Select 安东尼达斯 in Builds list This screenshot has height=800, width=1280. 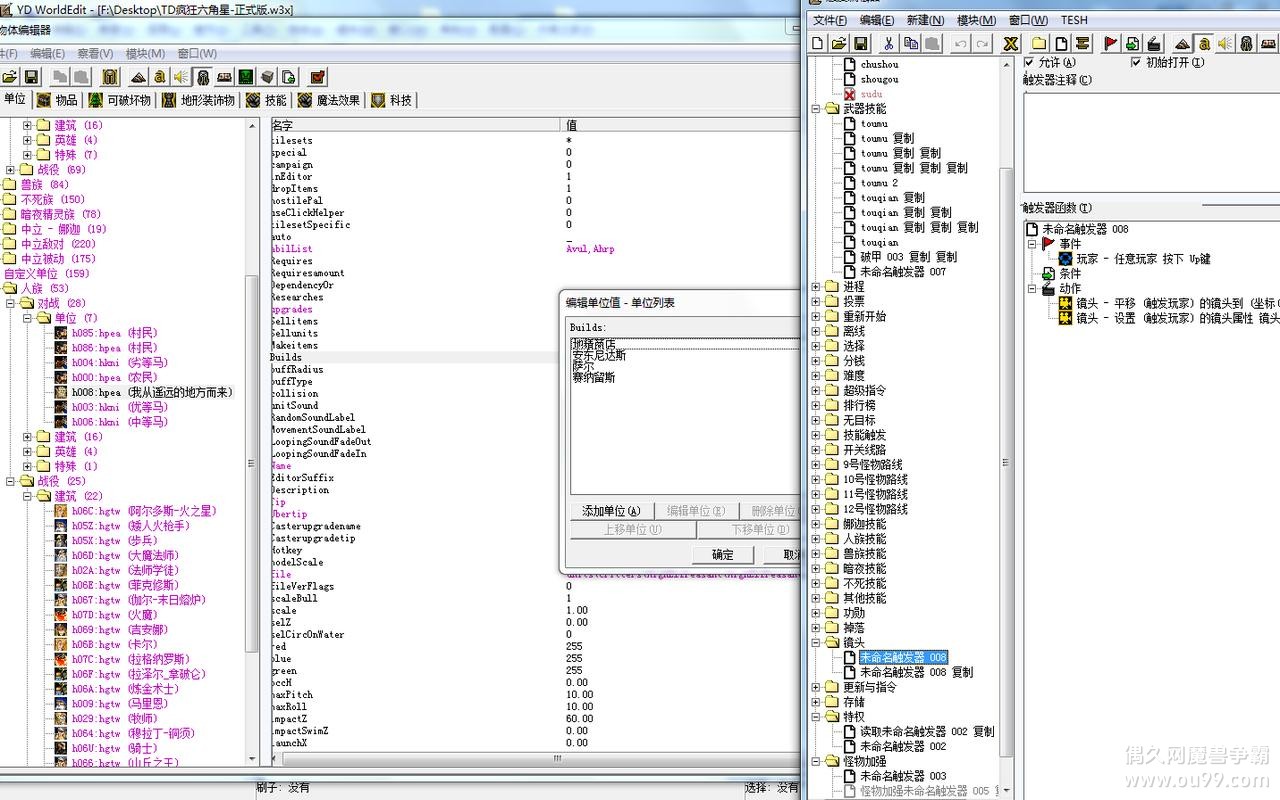pyautogui.click(x=599, y=355)
